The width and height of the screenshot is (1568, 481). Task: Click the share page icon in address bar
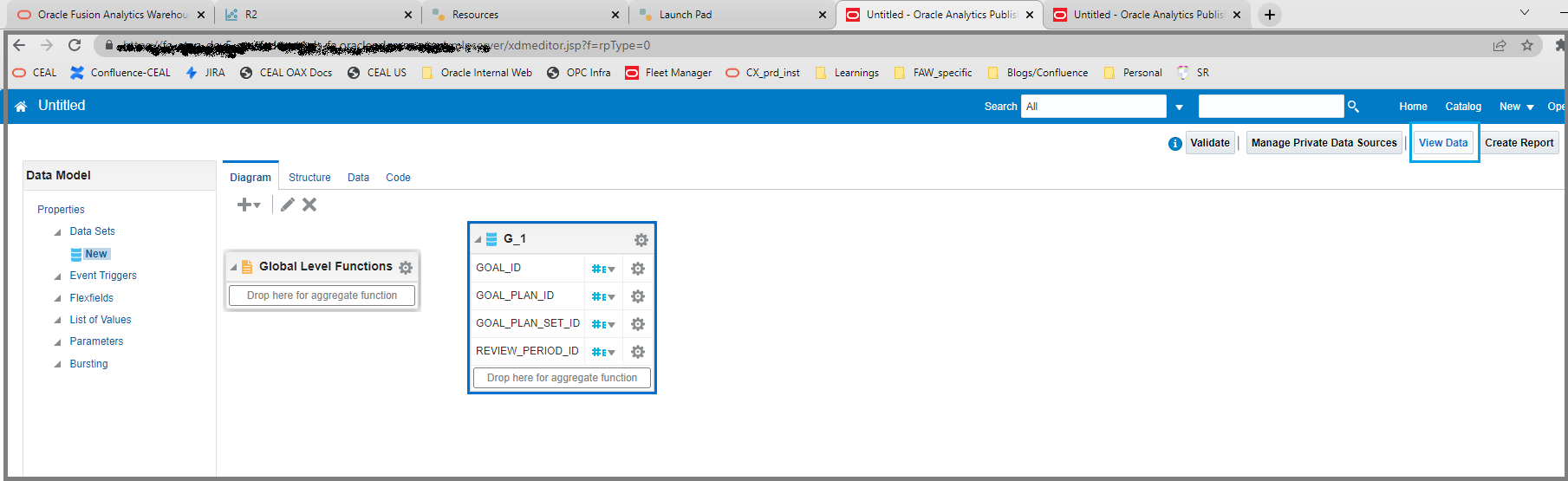pyautogui.click(x=1500, y=45)
